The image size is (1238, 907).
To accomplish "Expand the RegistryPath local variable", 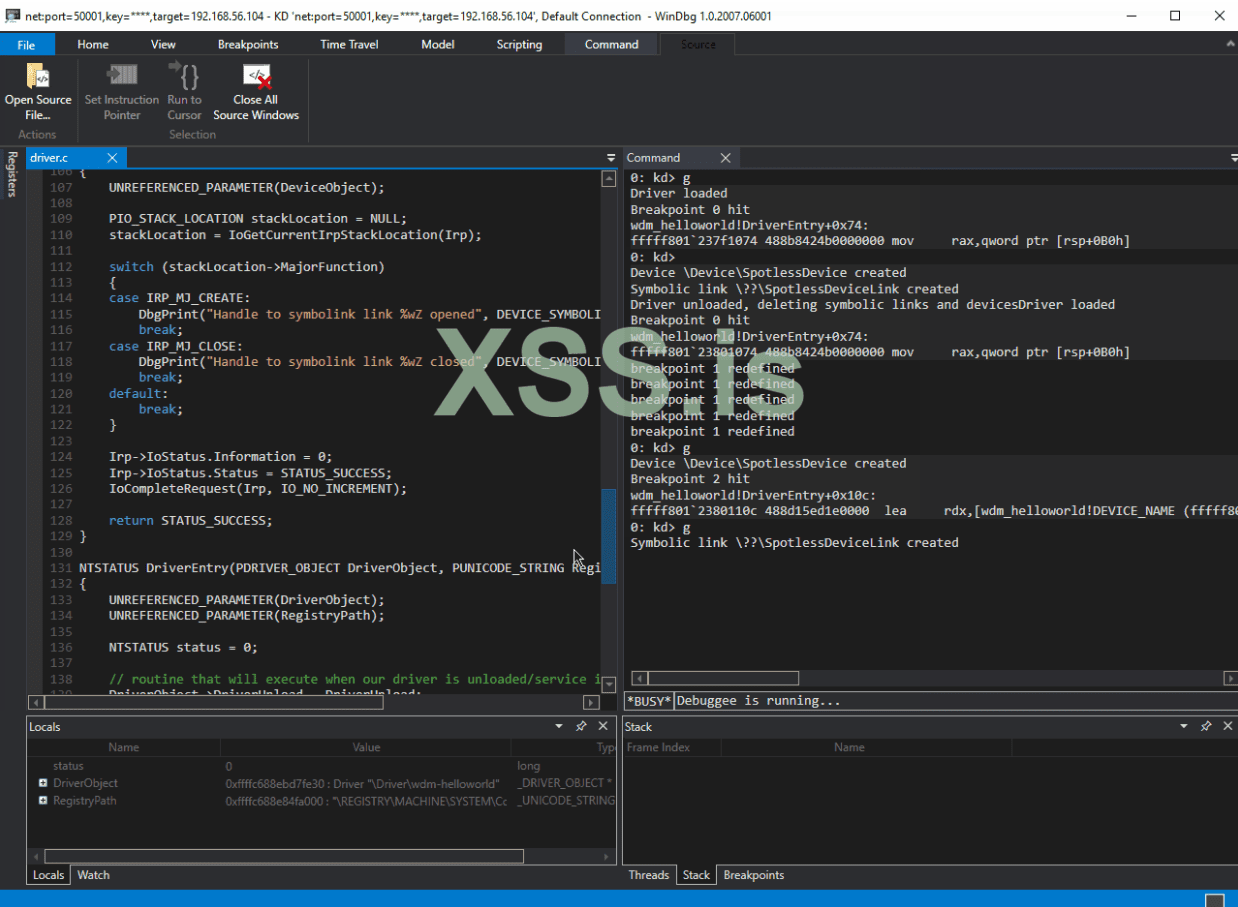I will coord(43,801).
